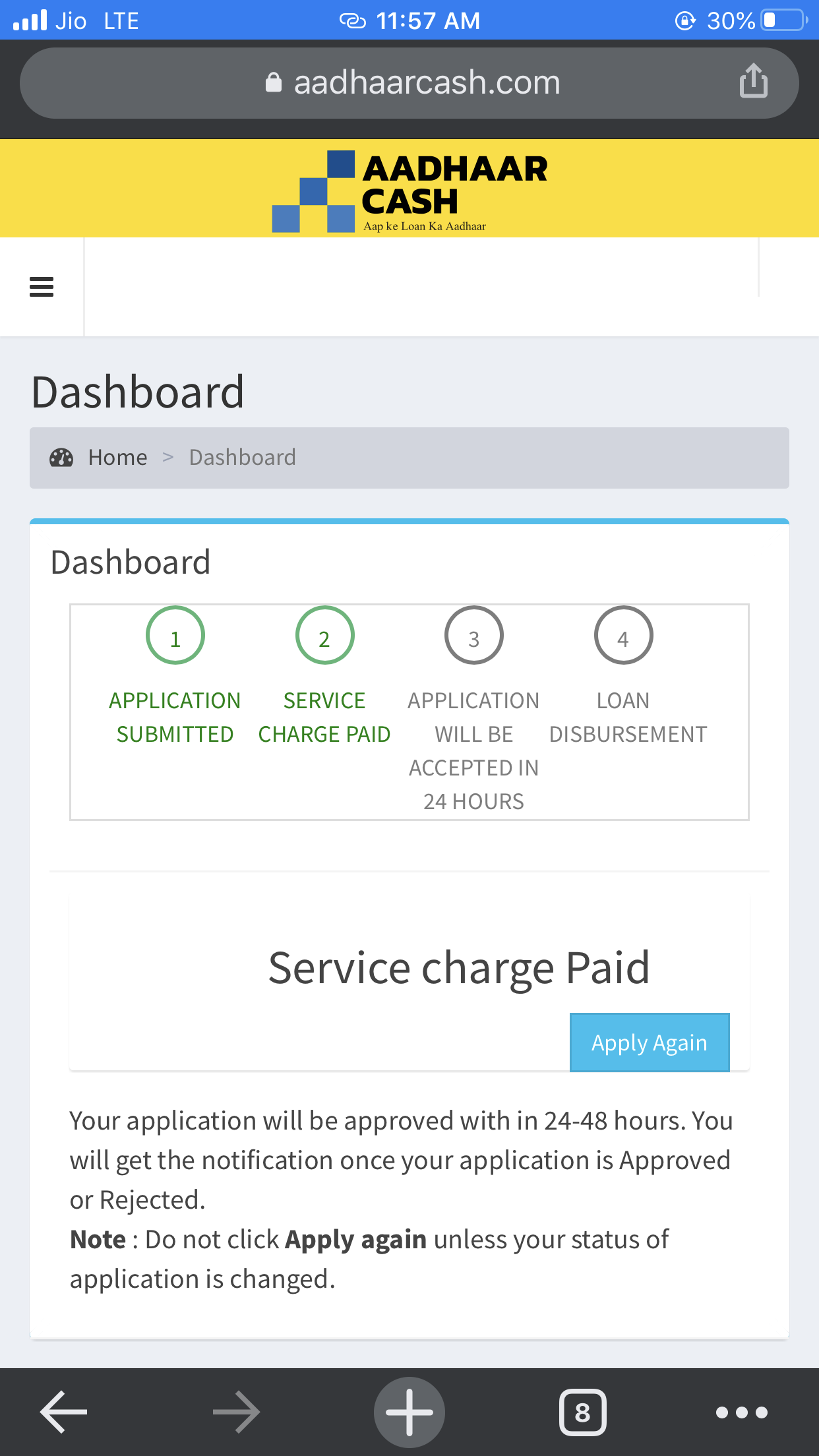819x1456 pixels.
Task: Go to Home breadcrumb link
Action: pos(117,458)
